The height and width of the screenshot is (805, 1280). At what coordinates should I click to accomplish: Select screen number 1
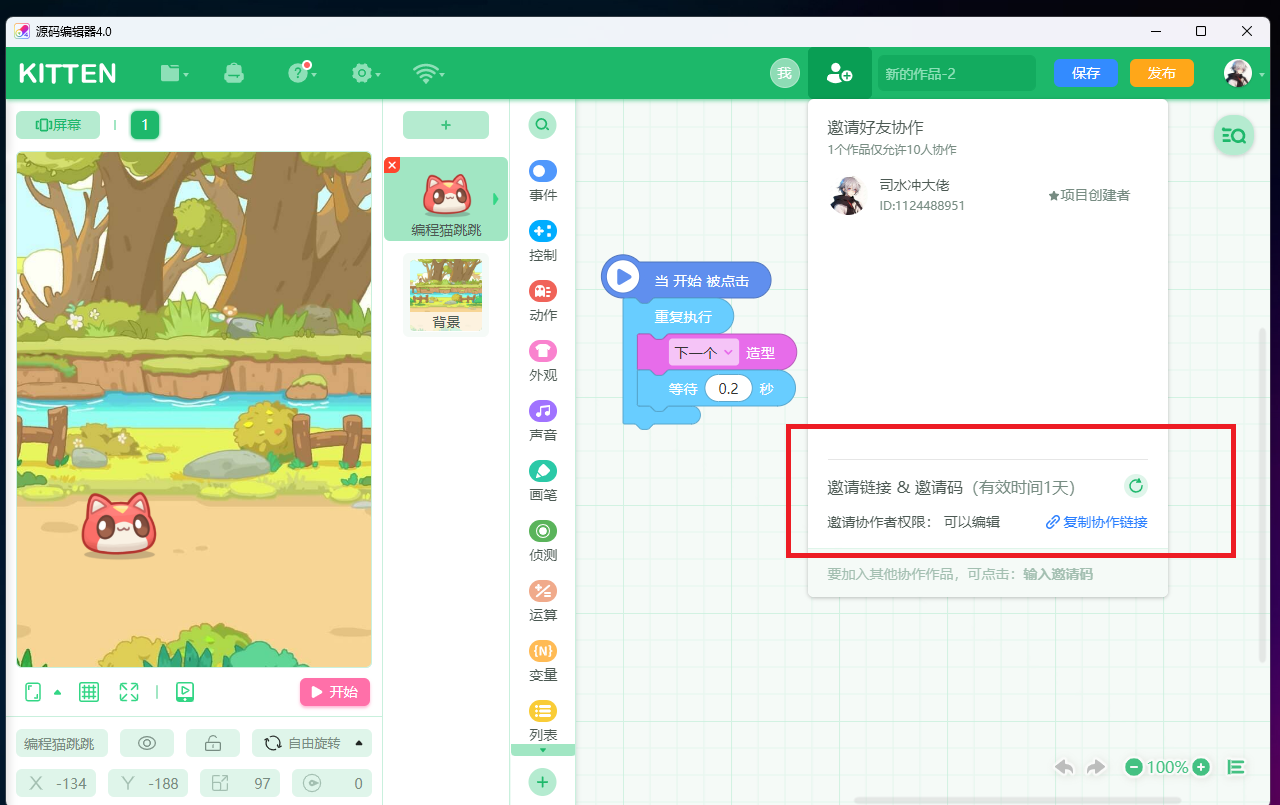click(x=145, y=125)
